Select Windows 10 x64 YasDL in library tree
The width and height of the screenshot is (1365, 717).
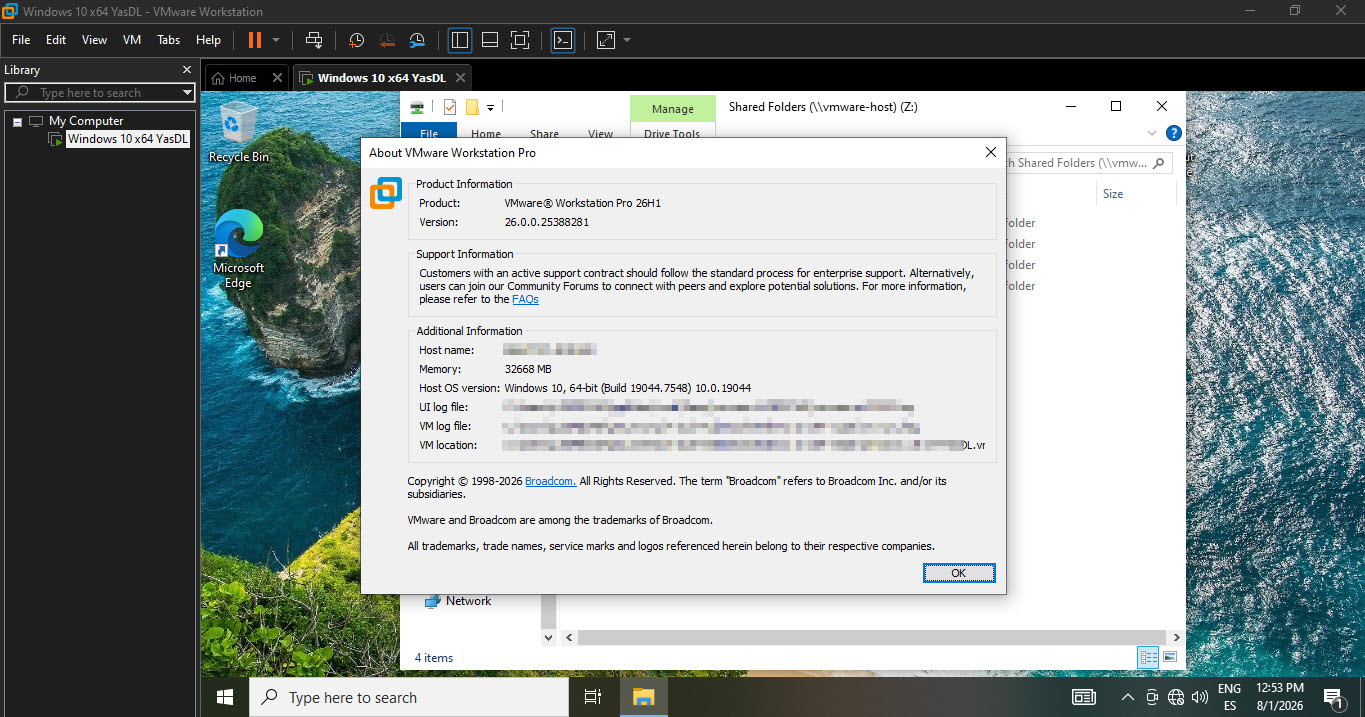click(128, 139)
